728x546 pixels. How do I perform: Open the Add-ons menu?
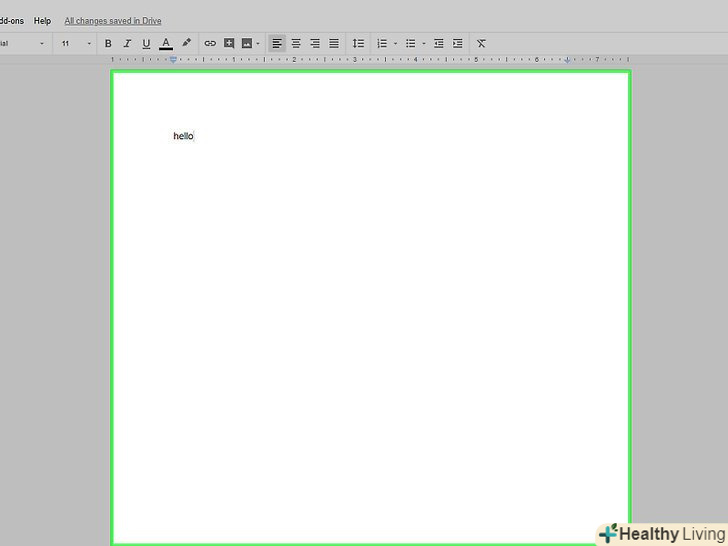pyautogui.click(x=12, y=21)
